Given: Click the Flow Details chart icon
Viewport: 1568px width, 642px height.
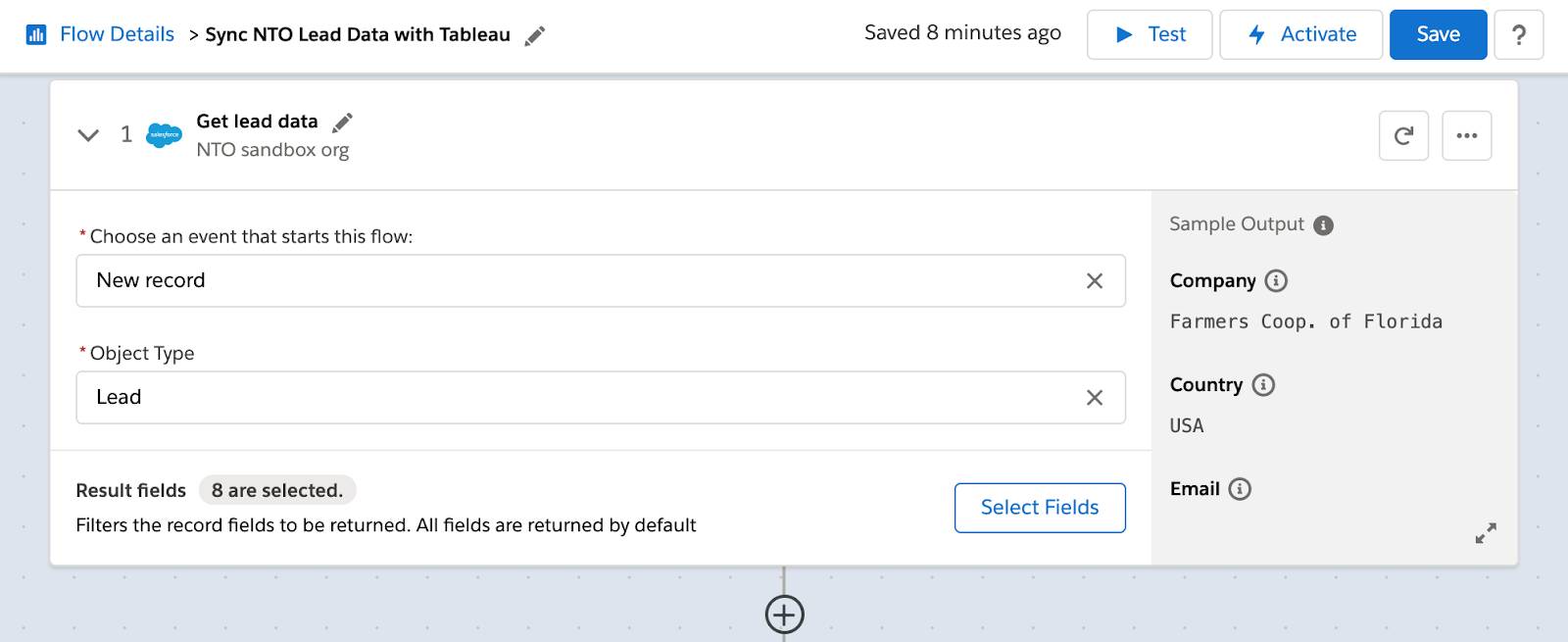Looking at the screenshot, I should (x=36, y=35).
